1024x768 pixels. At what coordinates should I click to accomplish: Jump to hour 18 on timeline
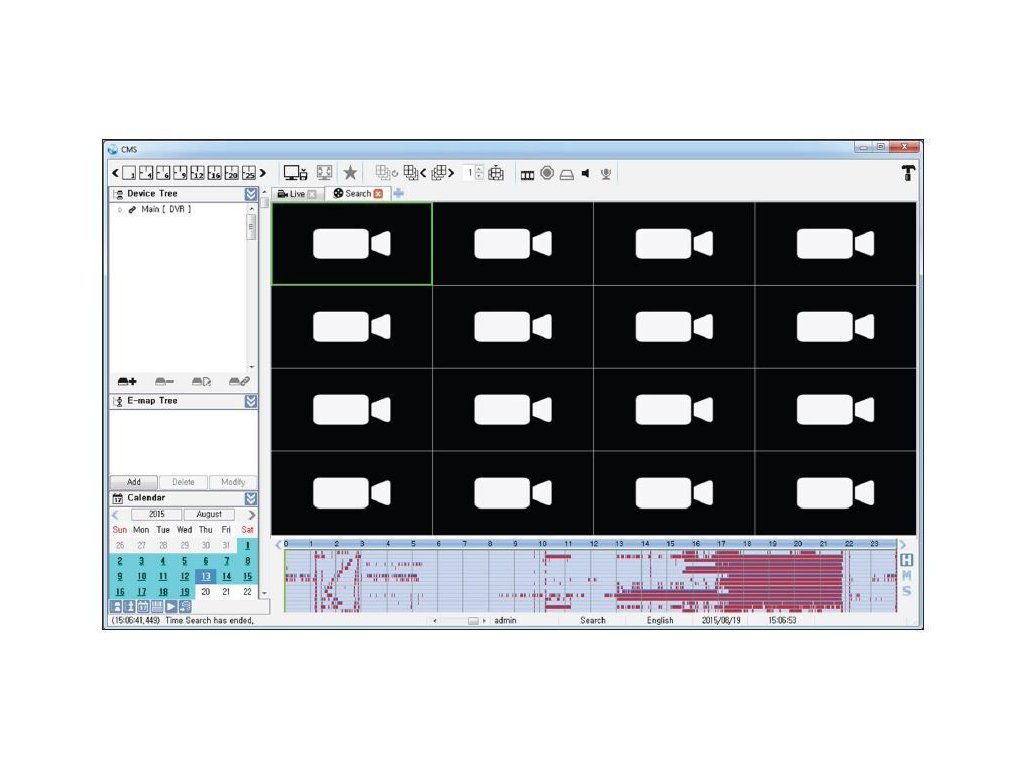tap(747, 543)
